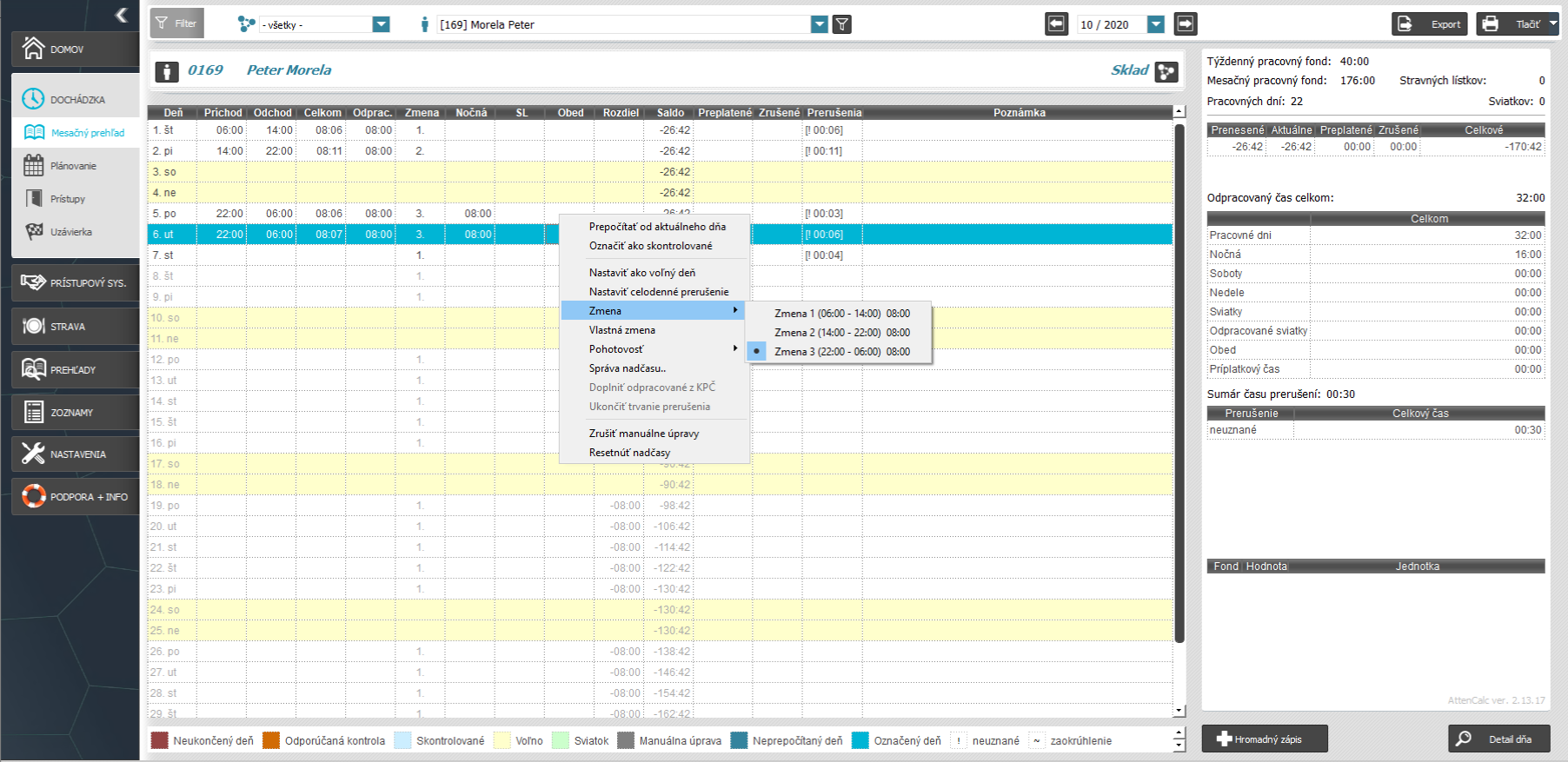Click the Sklad department structure icon
Image resolution: width=1568 pixels, height=762 pixels.
1166,71
